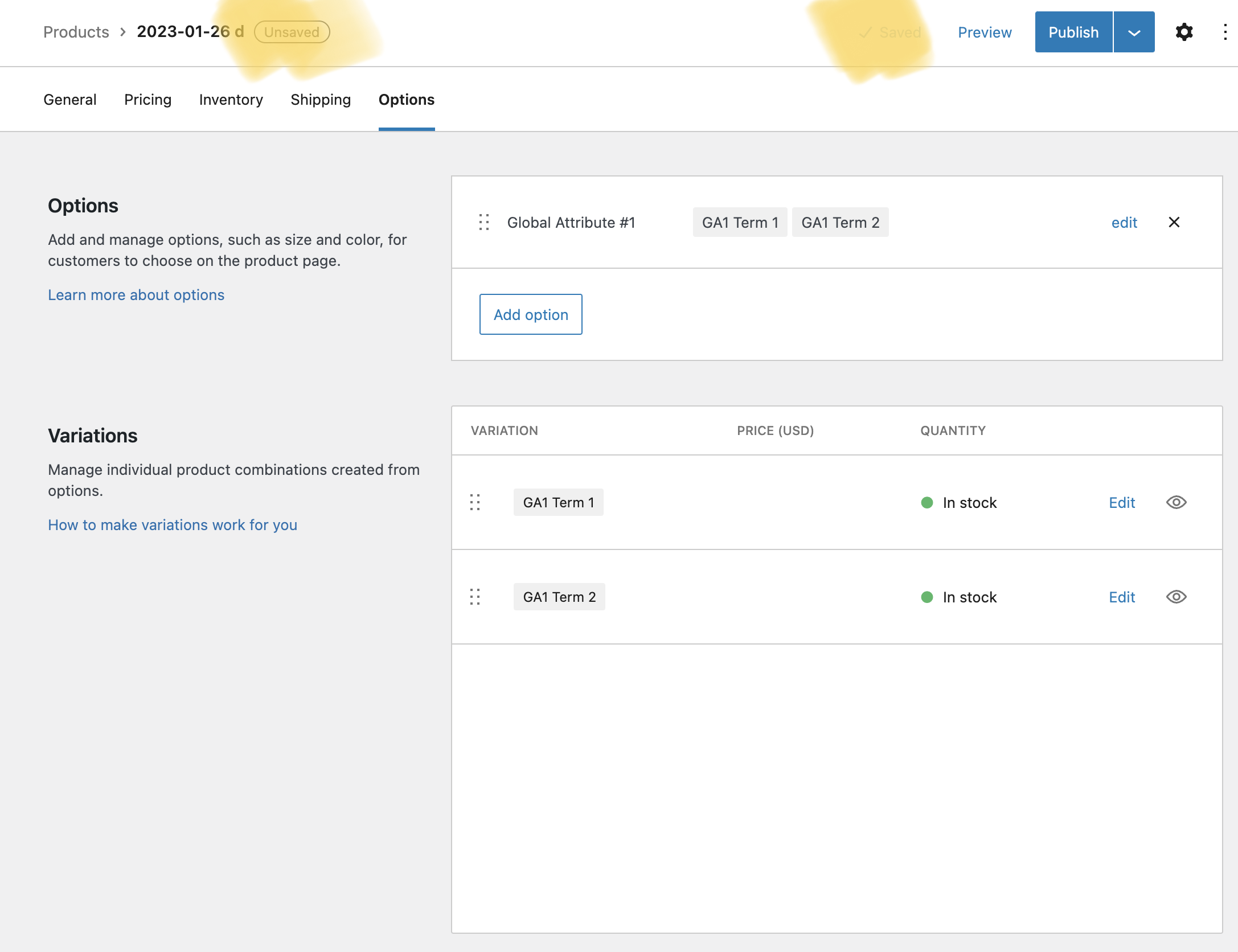Image resolution: width=1238 pixels, height=952 pixels.
Task: Switch to the Pricing tab
Action: coord(147,100)
